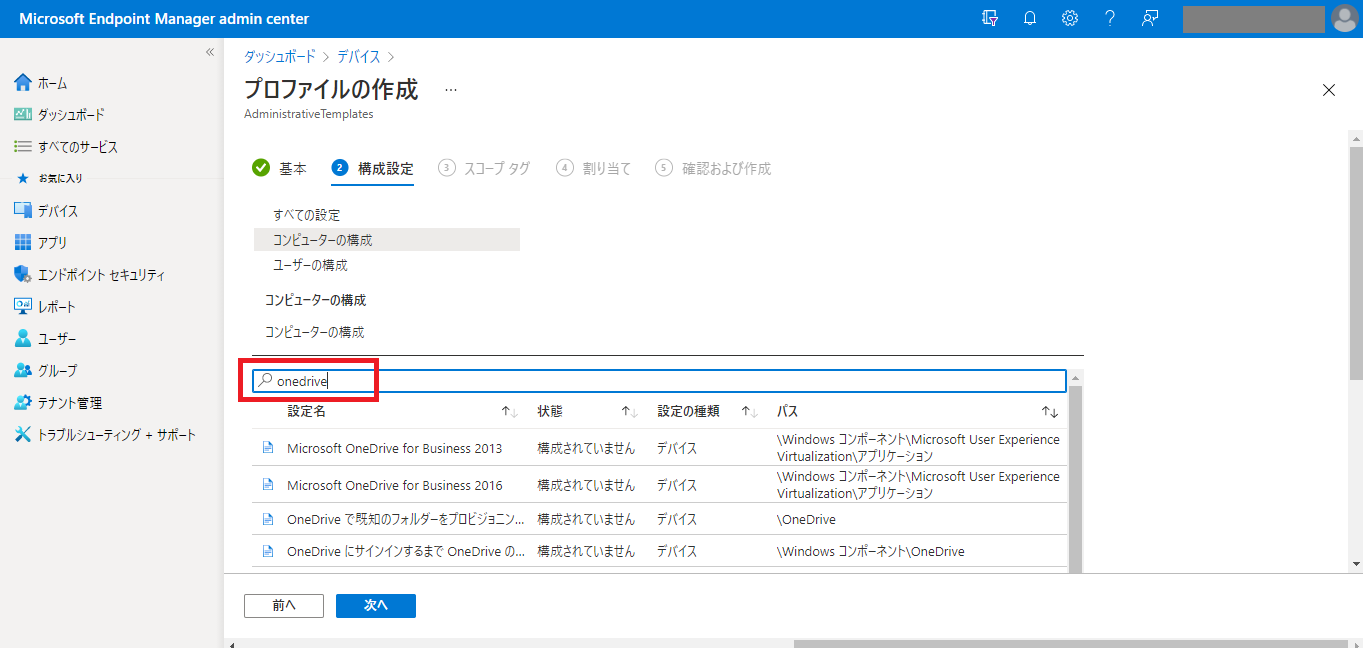This screenshot has height=648, width=1363.
Task: Sort by the 設定の種類 column
Action: 689,411
